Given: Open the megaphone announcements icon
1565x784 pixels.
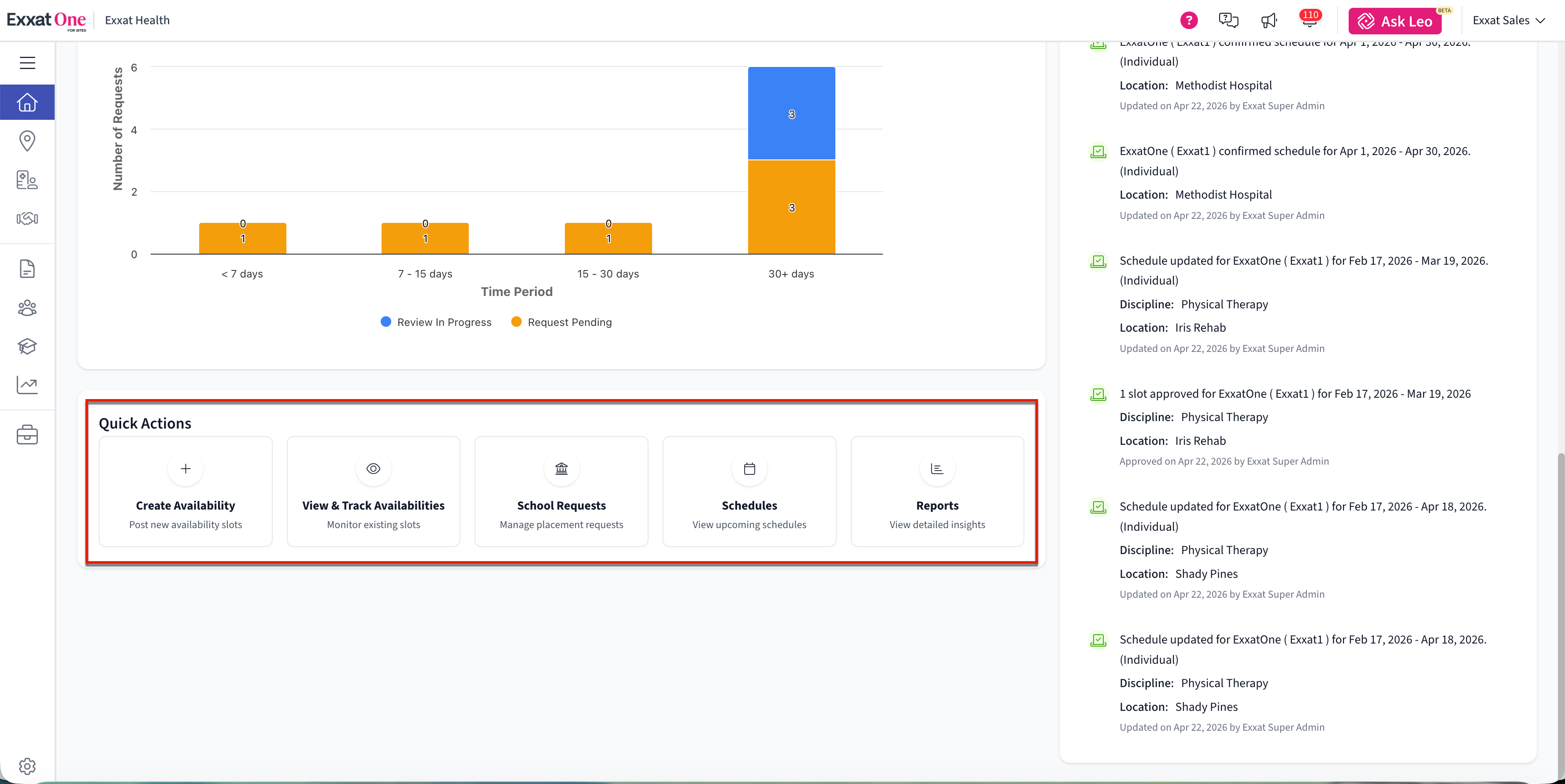Looking at the screenshot, I should (x=1269, y=21).
